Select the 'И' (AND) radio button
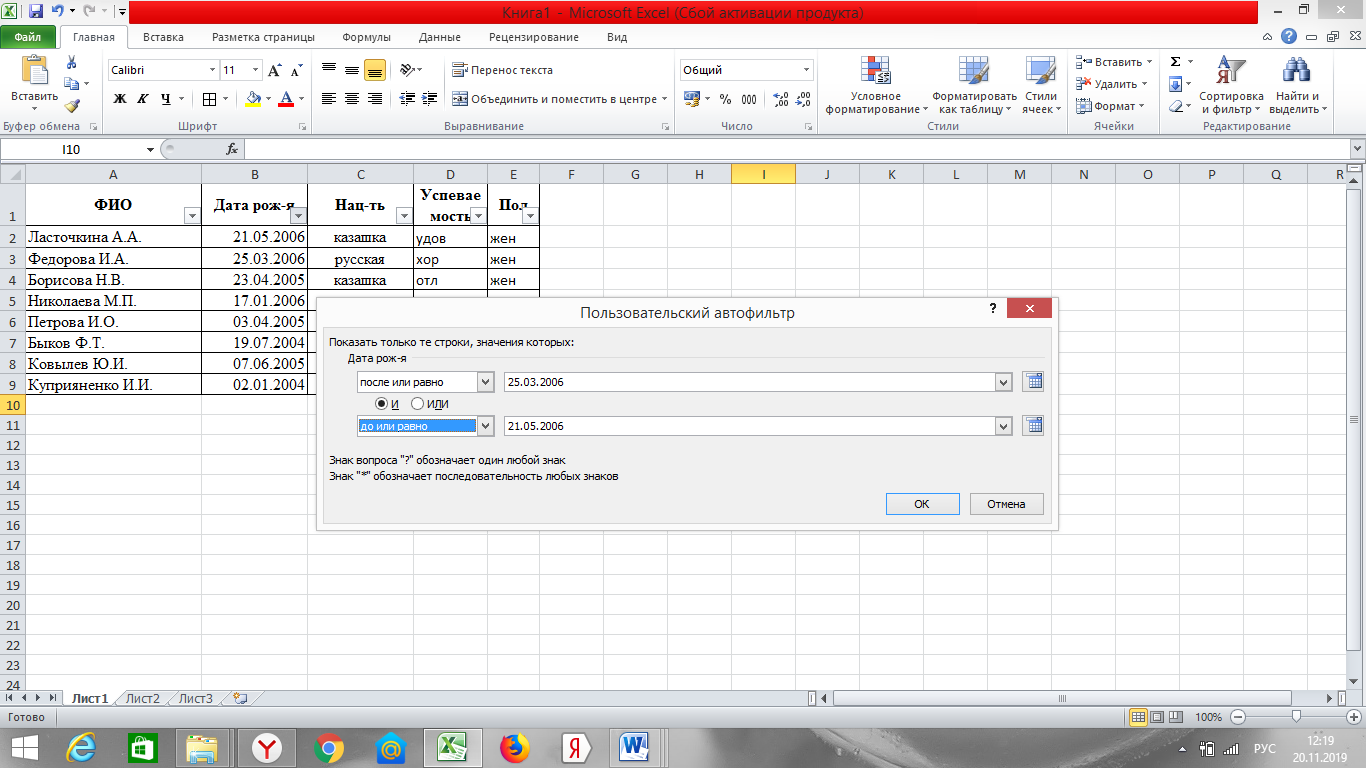This screenshot has height=768, width=1366. click(x=381, y=403)
